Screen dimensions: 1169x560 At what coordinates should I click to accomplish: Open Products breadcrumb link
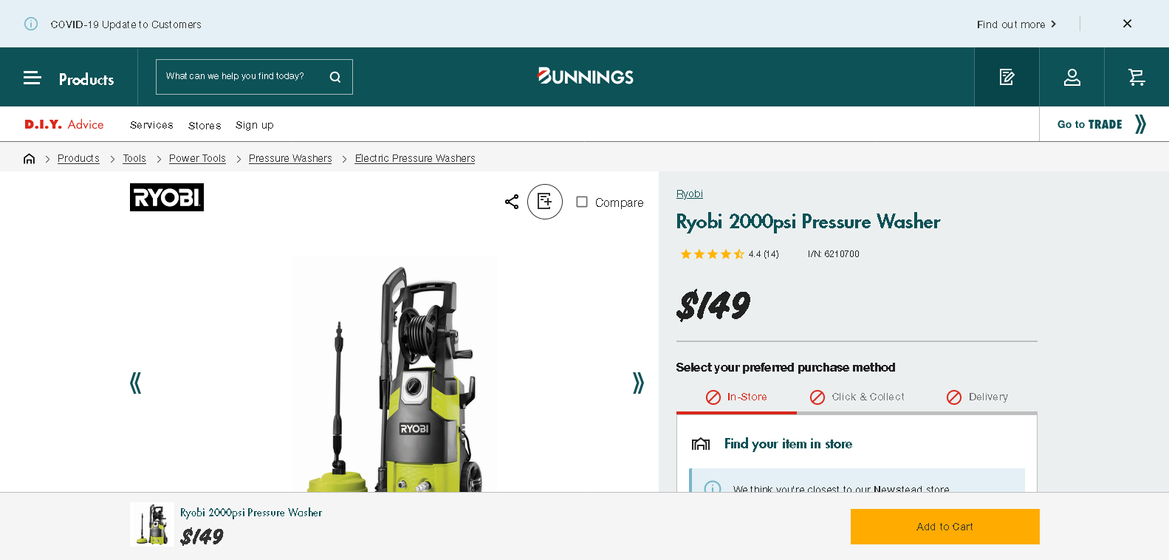pos(78,159)
